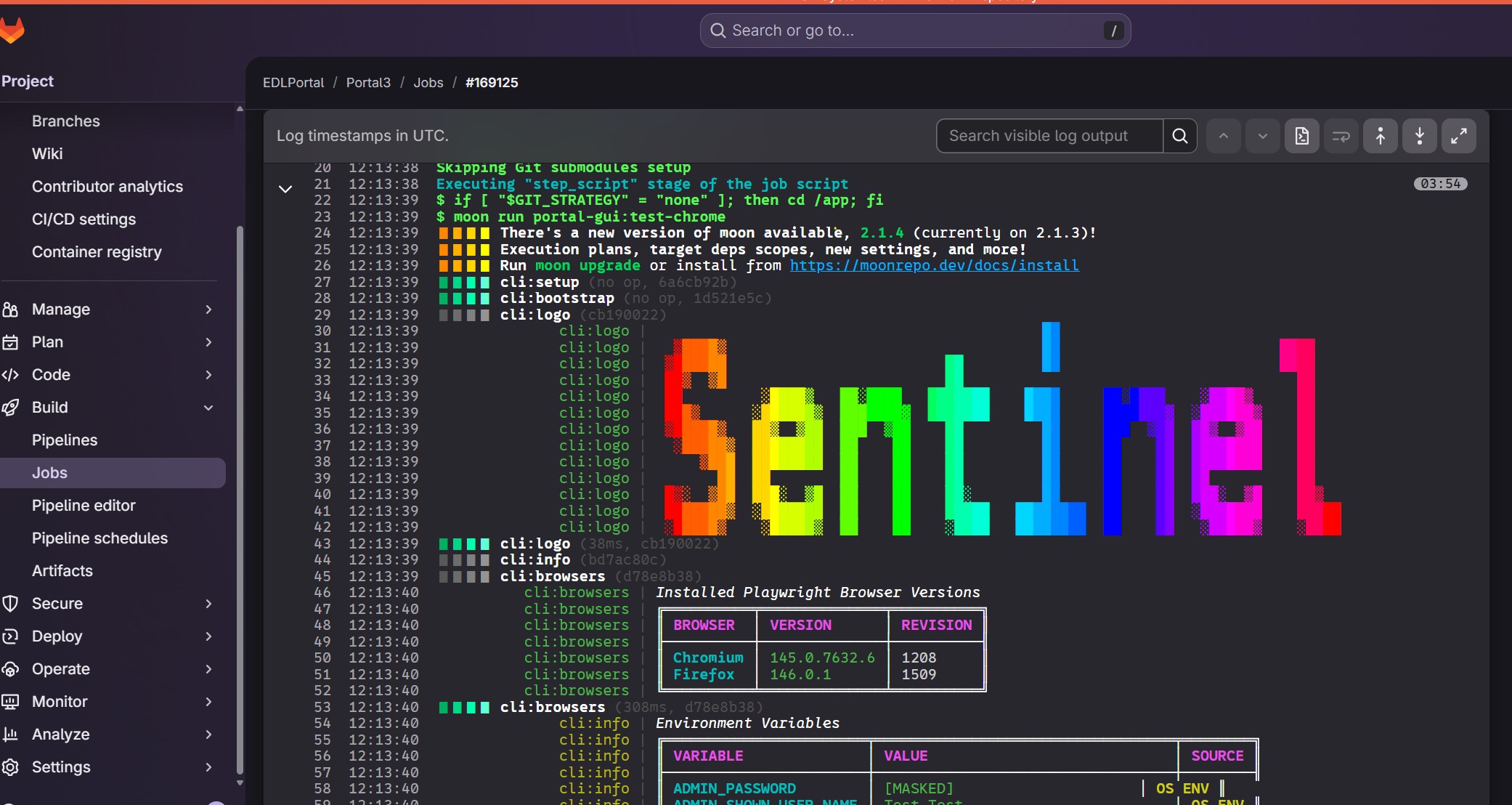Click the Deploy sidebar icon
The width and height of the screenshot is (1512, 805).
[x=10, y=636]
